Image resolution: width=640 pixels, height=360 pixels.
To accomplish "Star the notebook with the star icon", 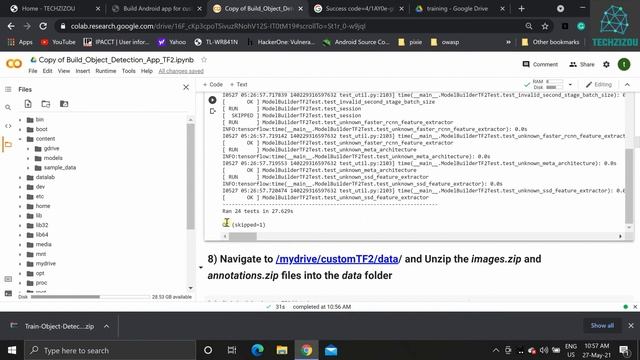I will click(204, 60).
